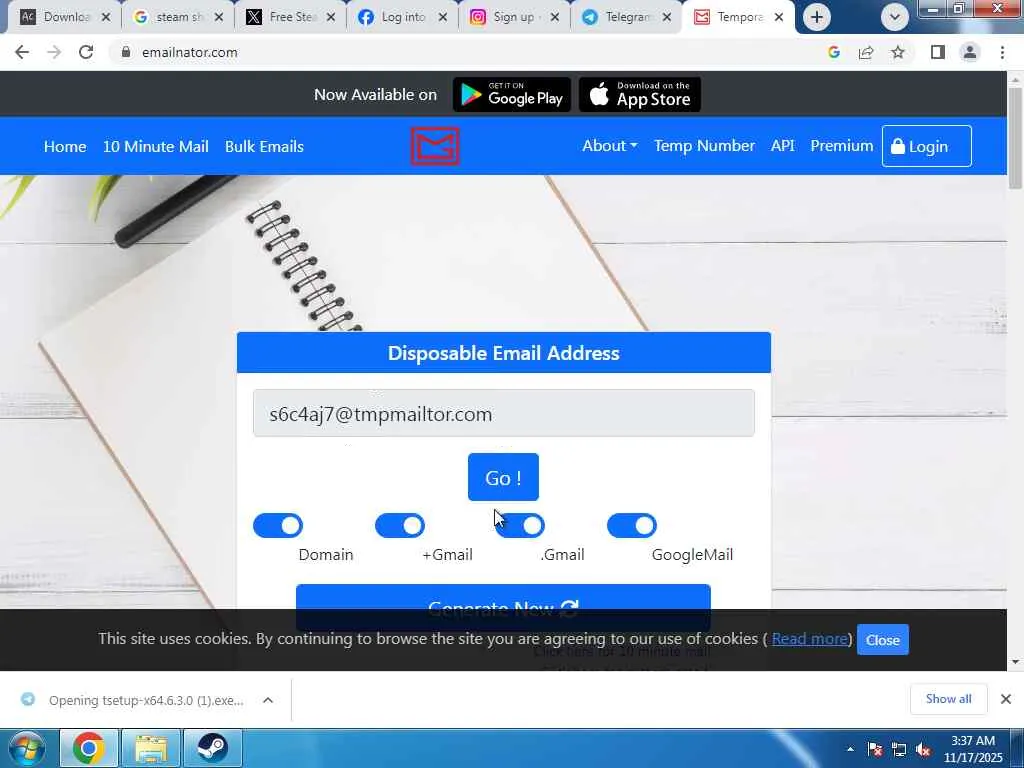
Task: Open the Chrome three-dot menu
Action: 1002,52
